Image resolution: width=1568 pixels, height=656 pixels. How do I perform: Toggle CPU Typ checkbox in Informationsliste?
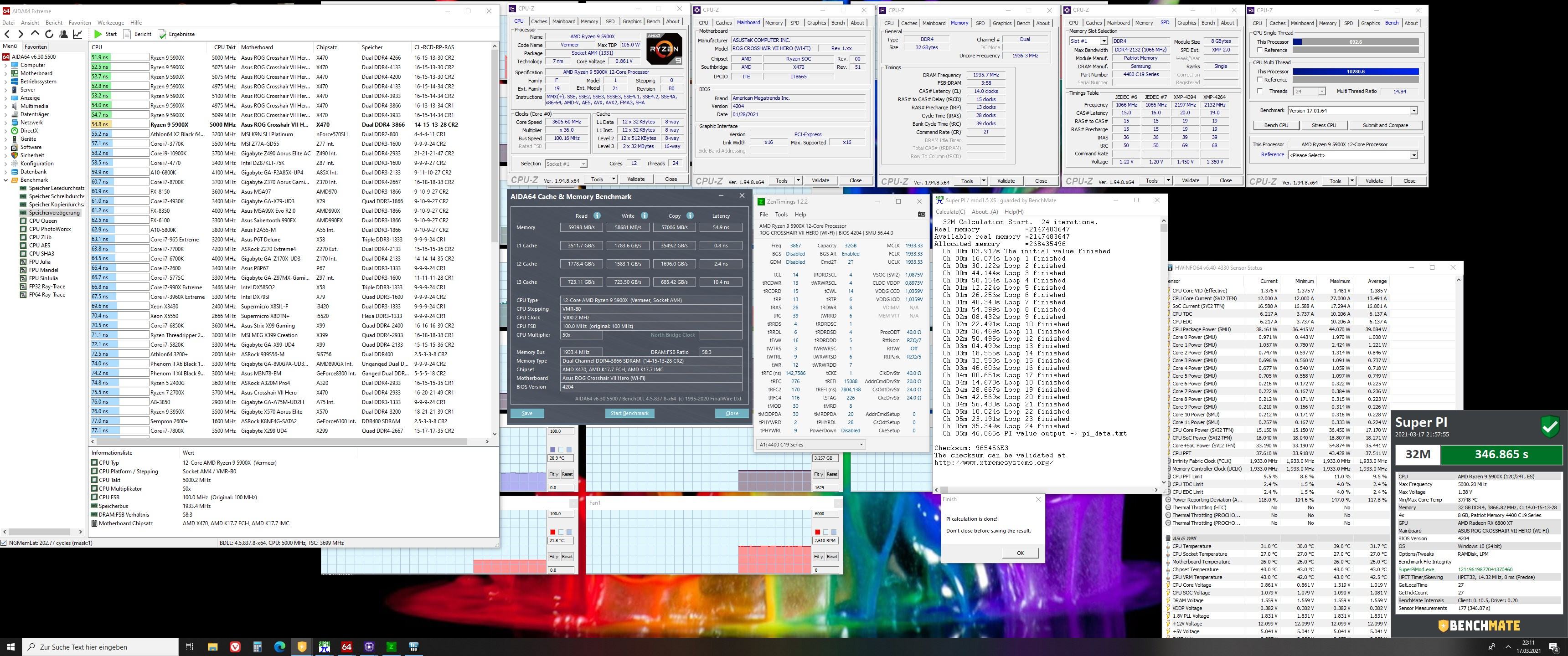tap(94, 462)
